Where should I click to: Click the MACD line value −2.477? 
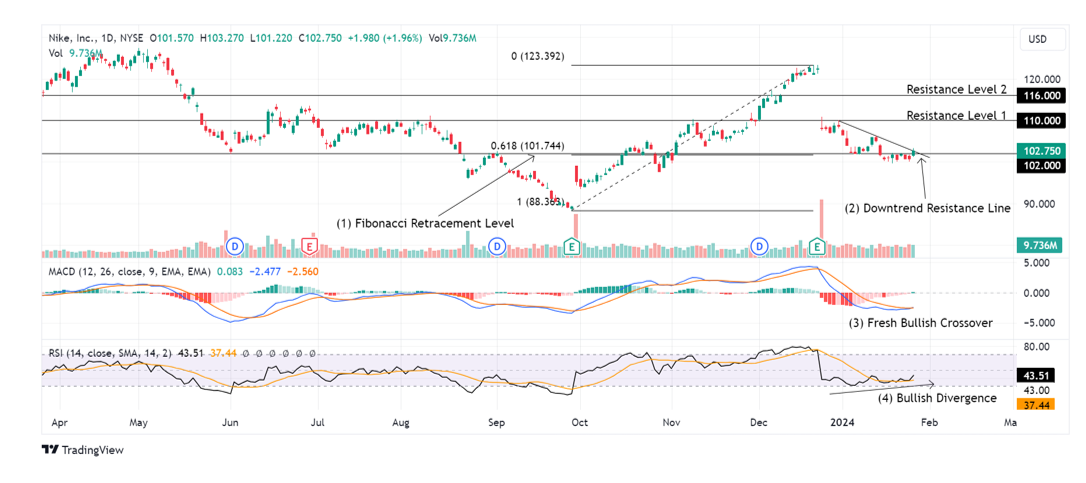coord(266,271)
